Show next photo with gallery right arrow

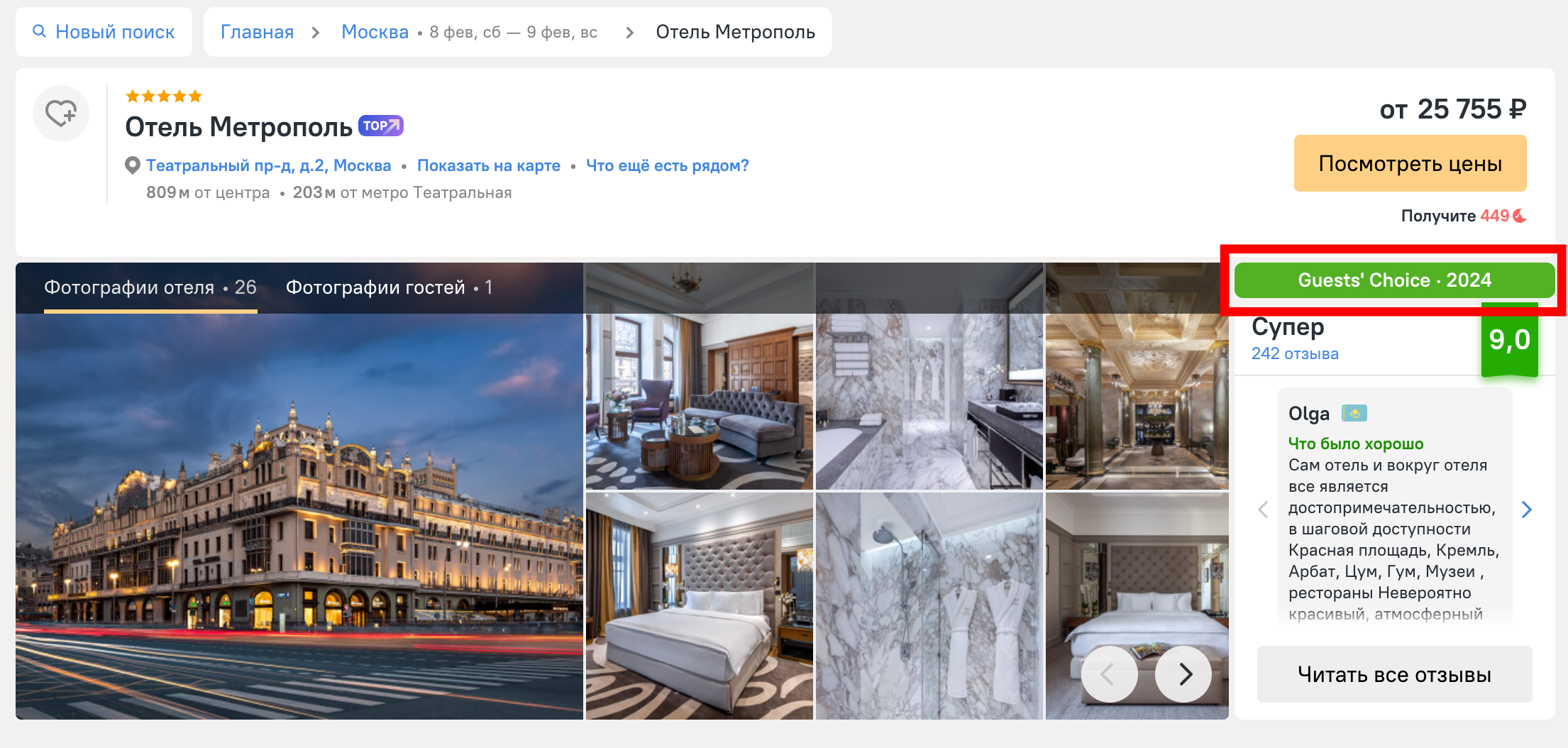[1184, 674]
